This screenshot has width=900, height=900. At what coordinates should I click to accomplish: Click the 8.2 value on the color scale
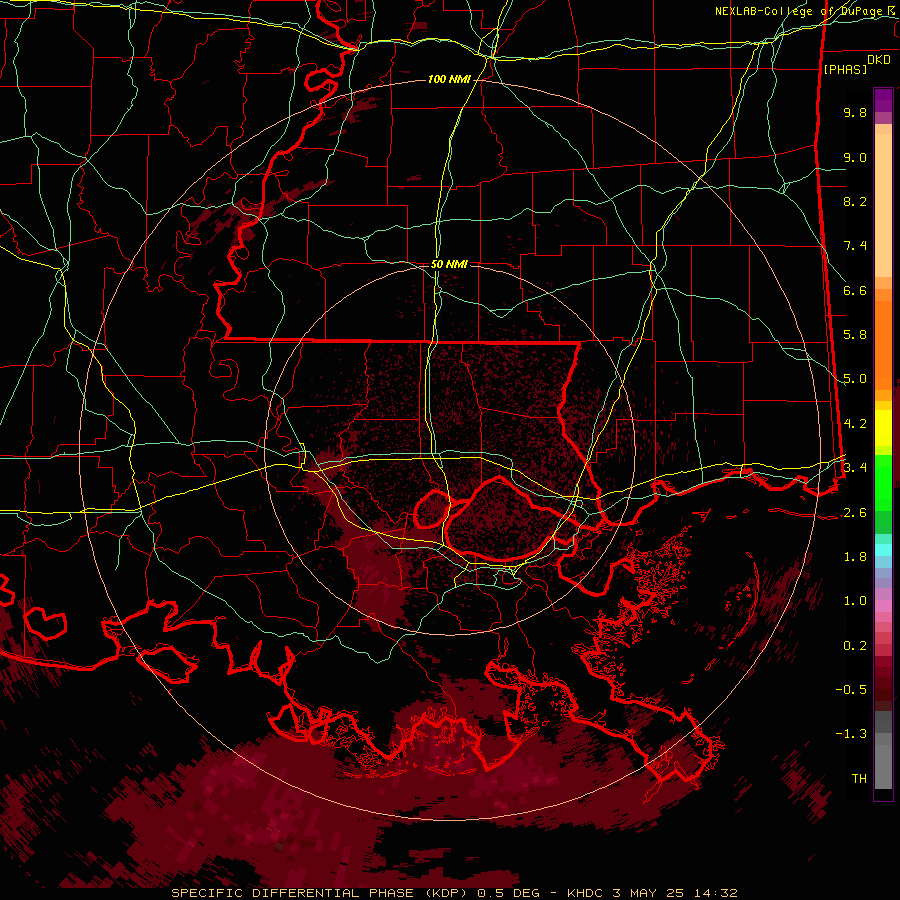[x=855, y=201]
